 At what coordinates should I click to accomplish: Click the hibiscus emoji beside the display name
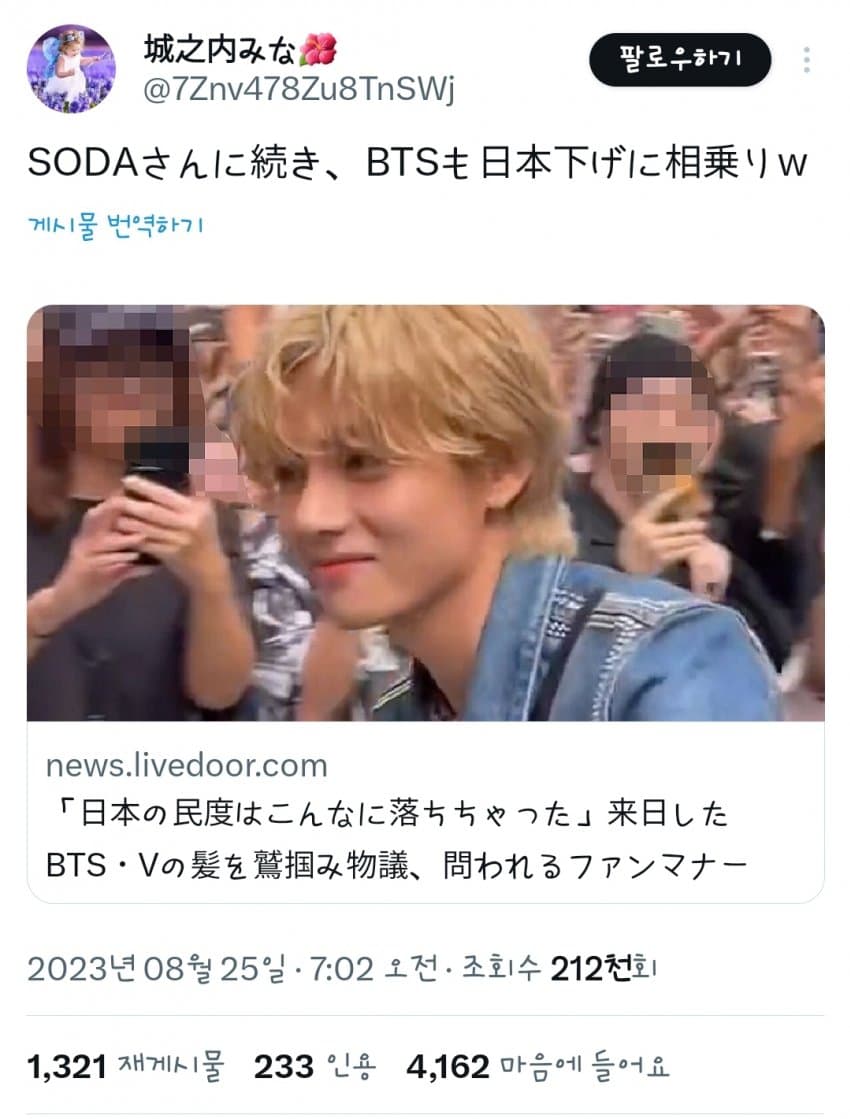point(318,49)
